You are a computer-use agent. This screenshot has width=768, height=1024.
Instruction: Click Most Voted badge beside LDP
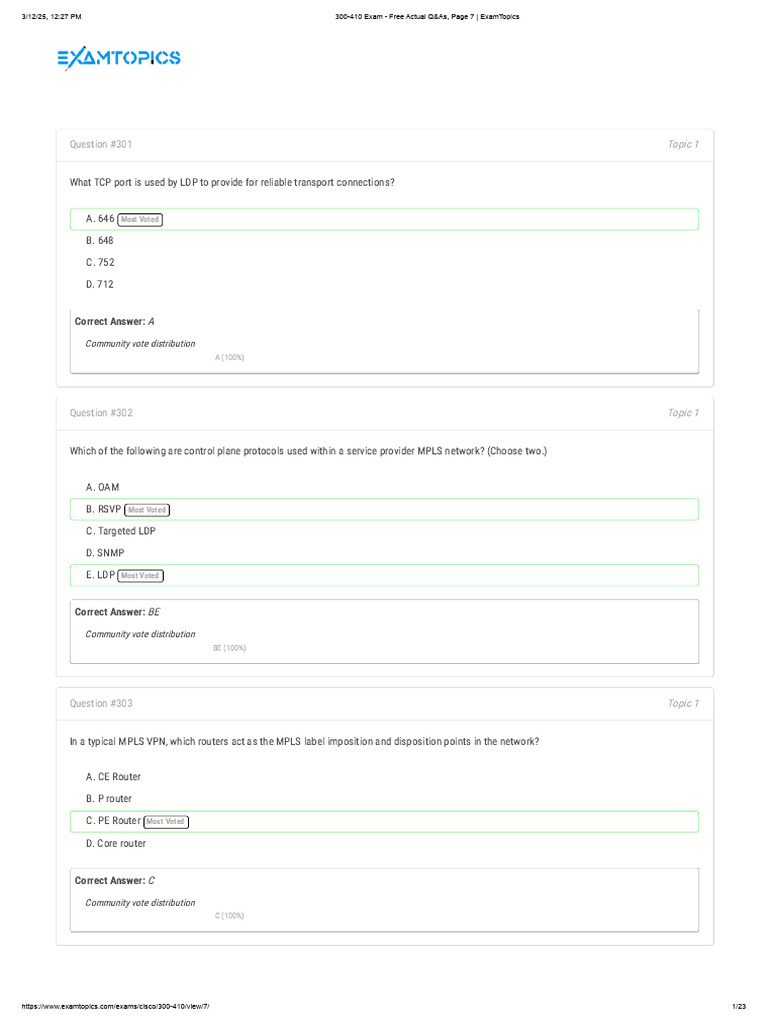pyautogui.click(x=140, y=575)
